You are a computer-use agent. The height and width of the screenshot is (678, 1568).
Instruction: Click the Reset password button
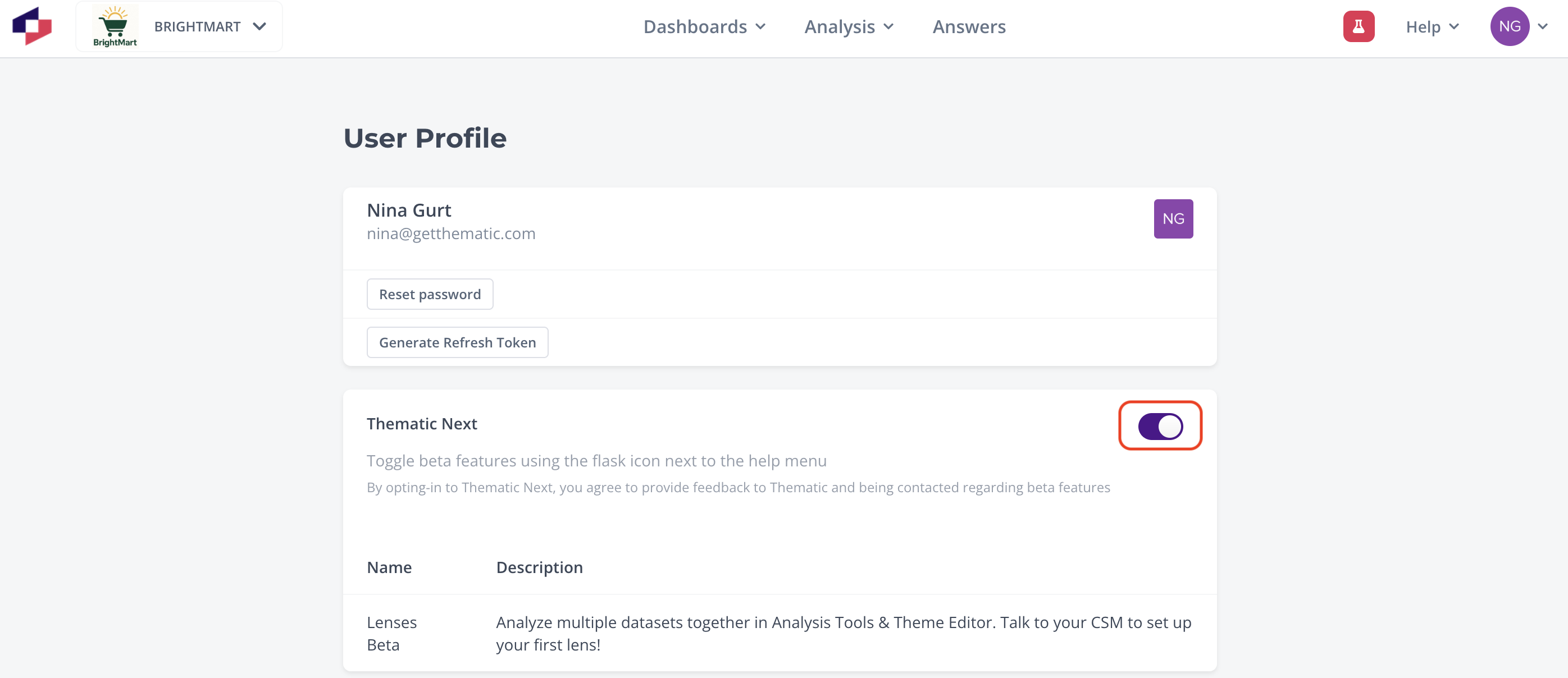pos(430,294)
